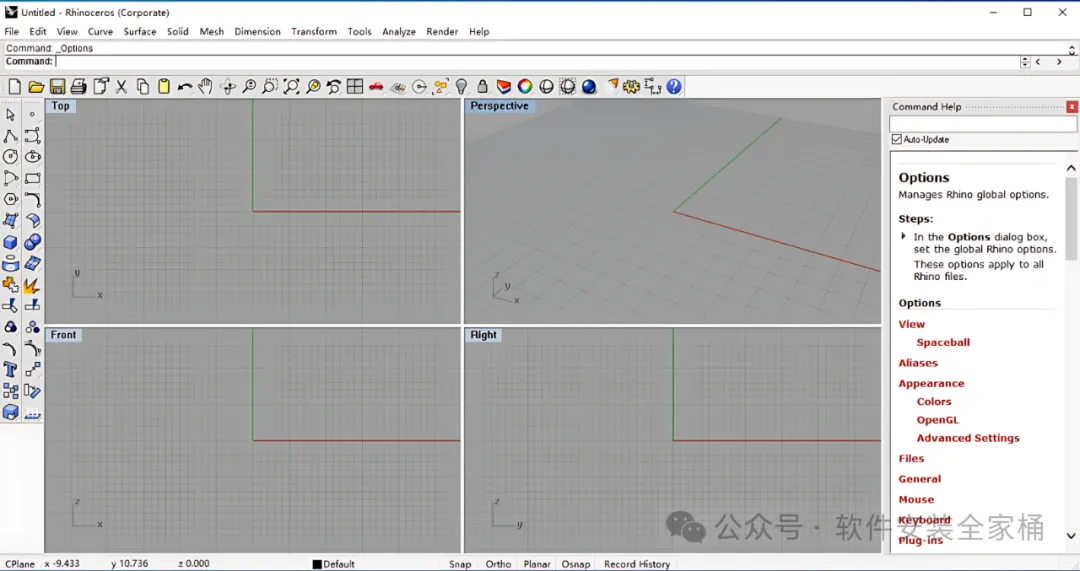Open the Curve menu

click(x=100, y=32)
